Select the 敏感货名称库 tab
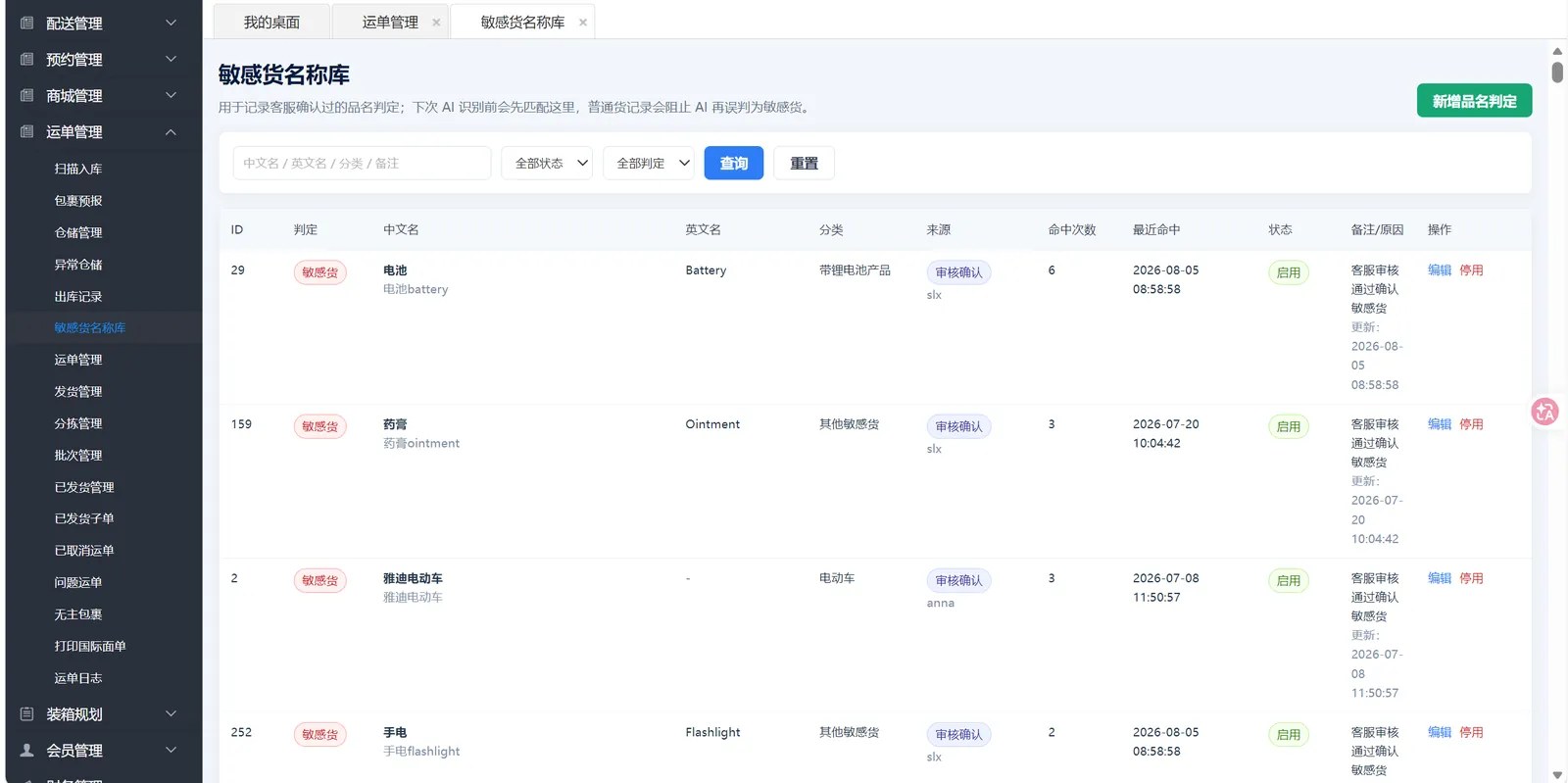The width and height of the screenshot is (1568, 783). pos(522,22)
